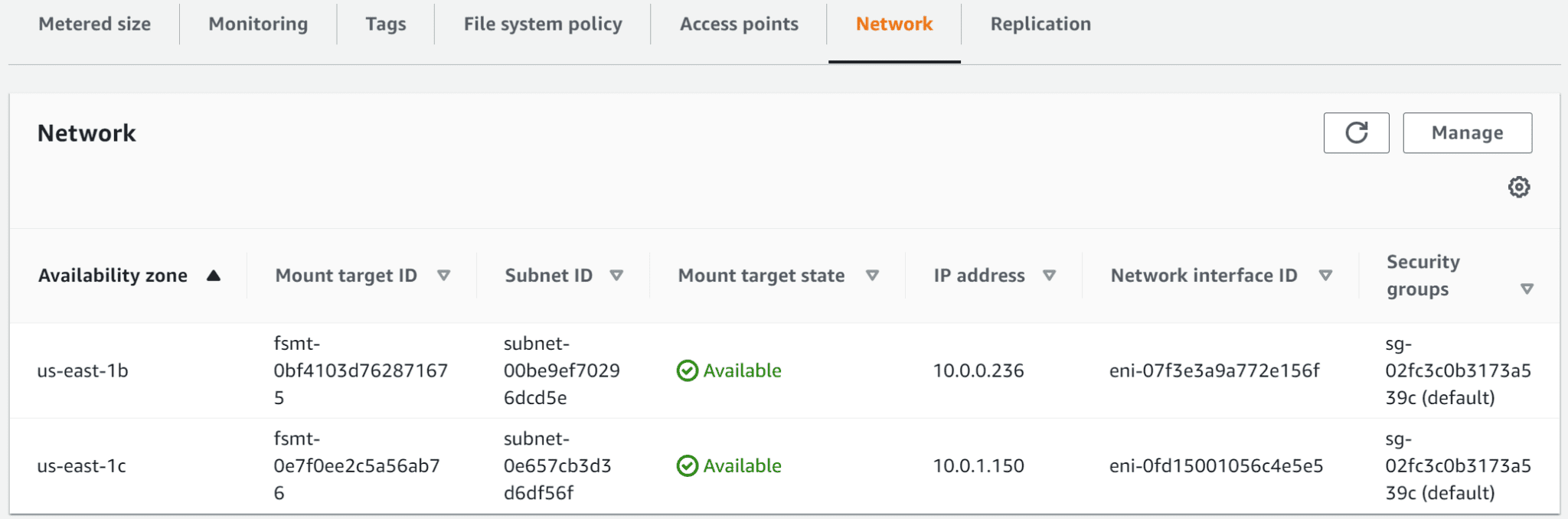1568x519 pixels.
Task: Open the Network interface ID sort dropdown
Action: [x=1327, y=275]
